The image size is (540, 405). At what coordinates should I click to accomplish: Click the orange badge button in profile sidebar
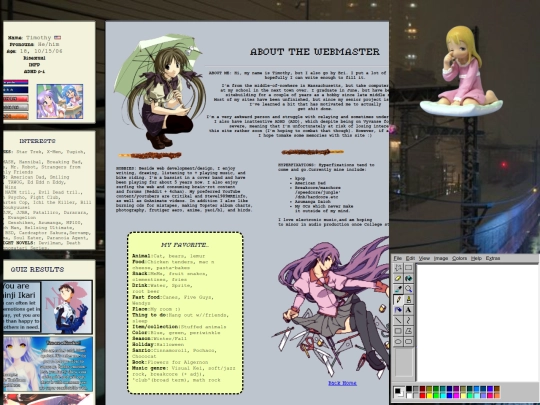click(x=15, y=116)
